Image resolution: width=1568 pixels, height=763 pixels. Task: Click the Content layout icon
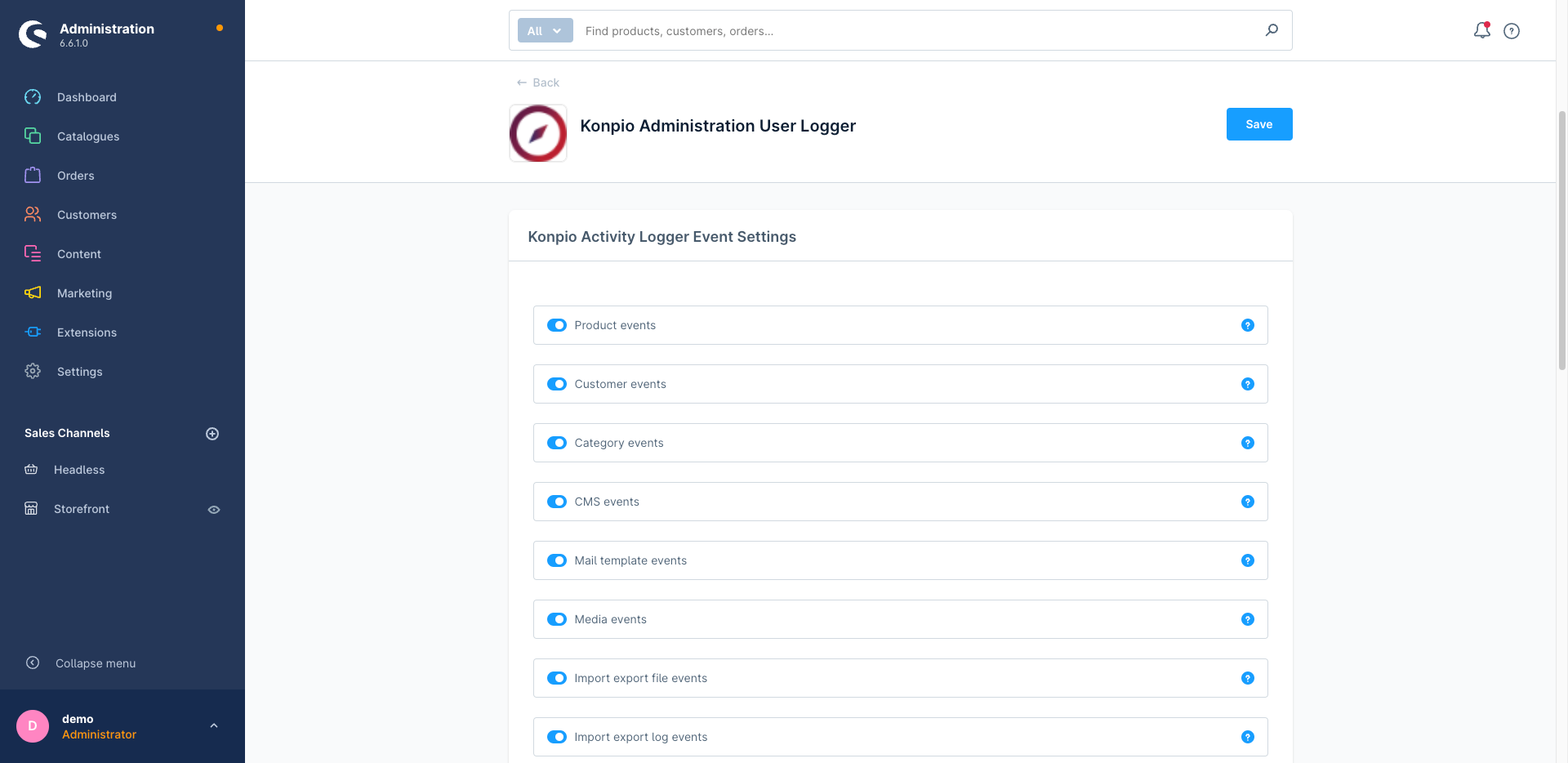click(33, 254)
